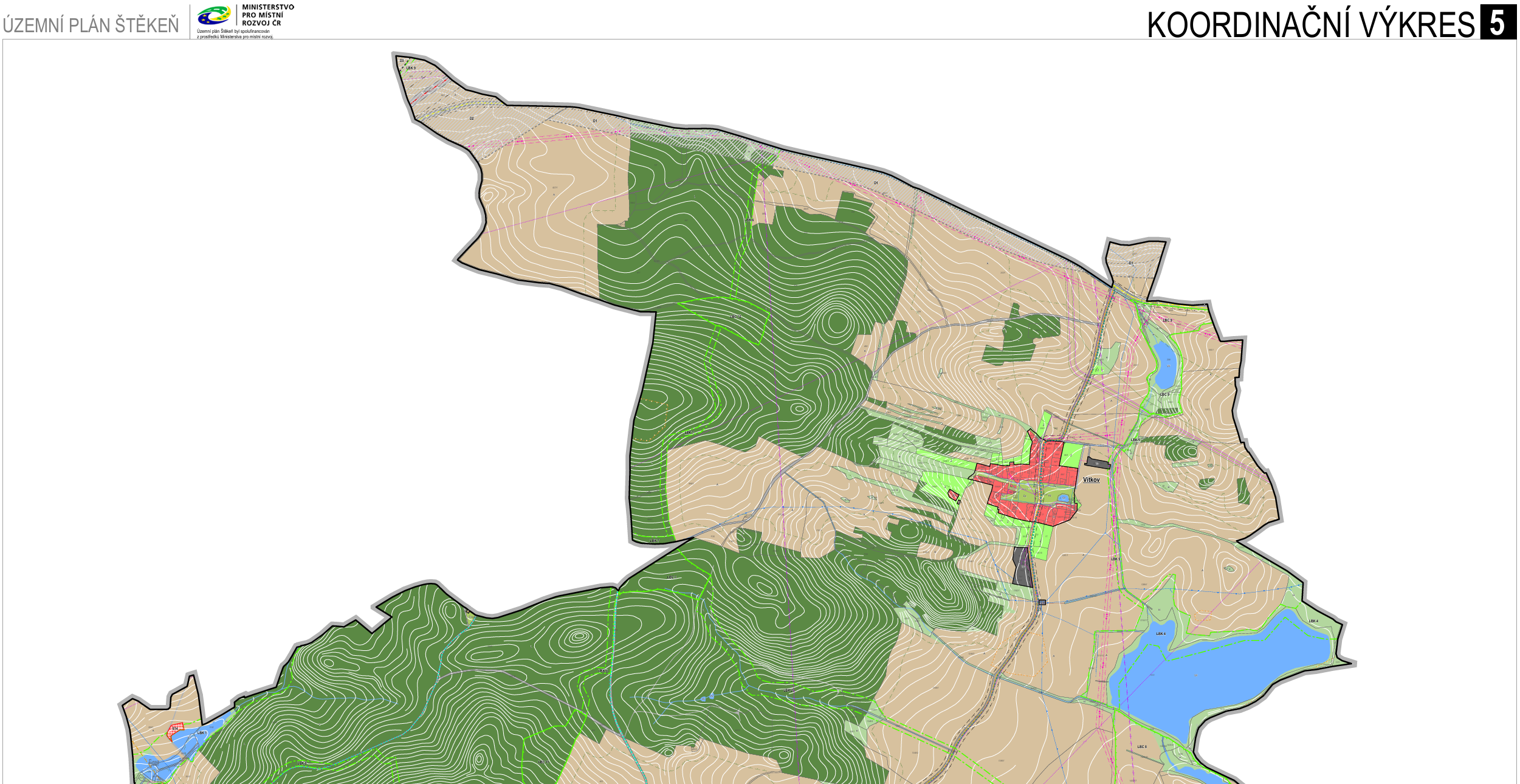
Task: Click the LBC 9 label below the pond
Action: [1164, 394]
